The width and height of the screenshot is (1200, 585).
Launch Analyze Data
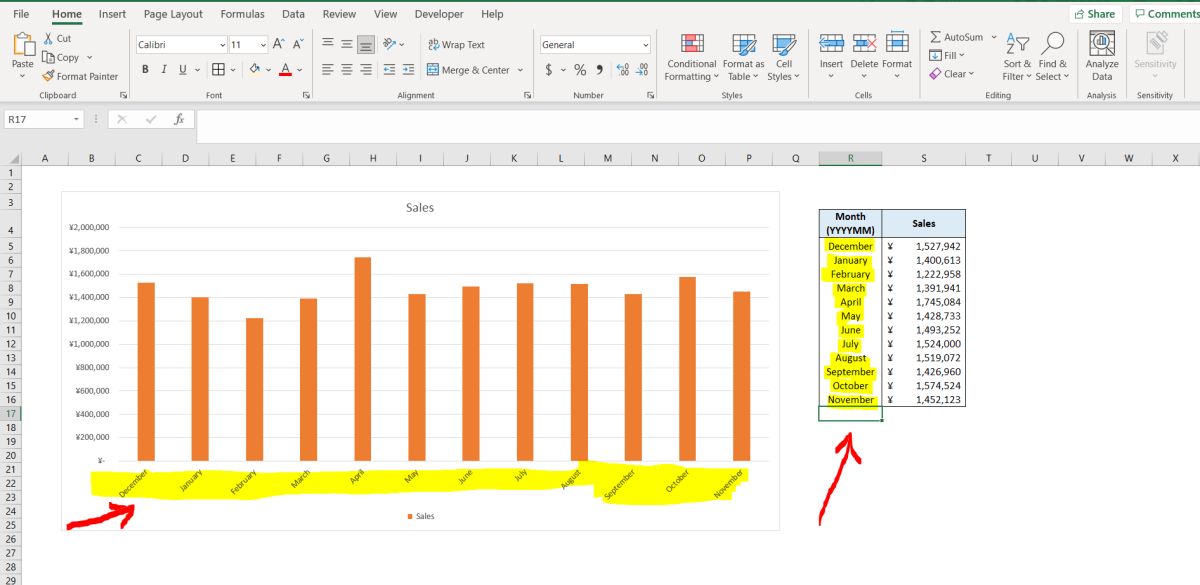click(1101, 57)
